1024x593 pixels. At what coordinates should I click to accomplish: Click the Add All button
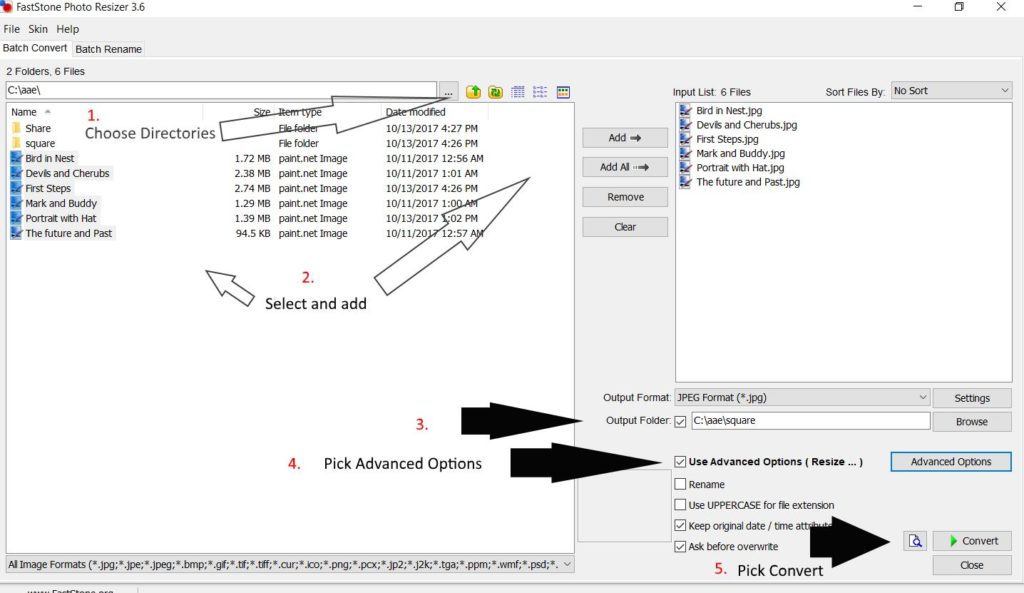(625, 167)
